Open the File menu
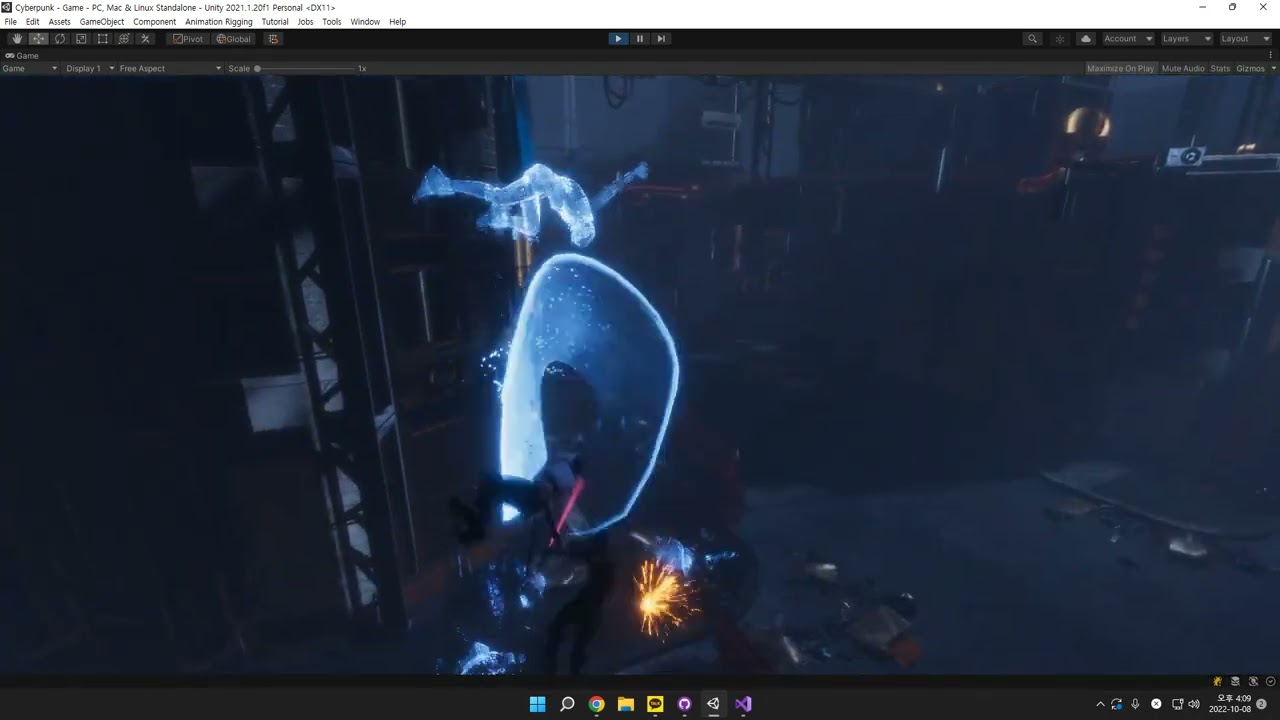The height and width of the screenshot is (720, 1280). tap(11, 22)
